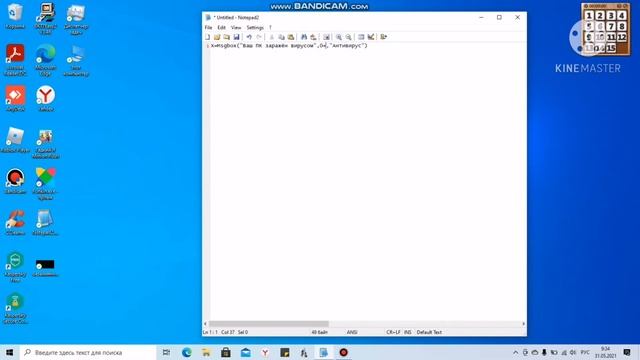Save the document with the floppy icon

pos(236,37)
